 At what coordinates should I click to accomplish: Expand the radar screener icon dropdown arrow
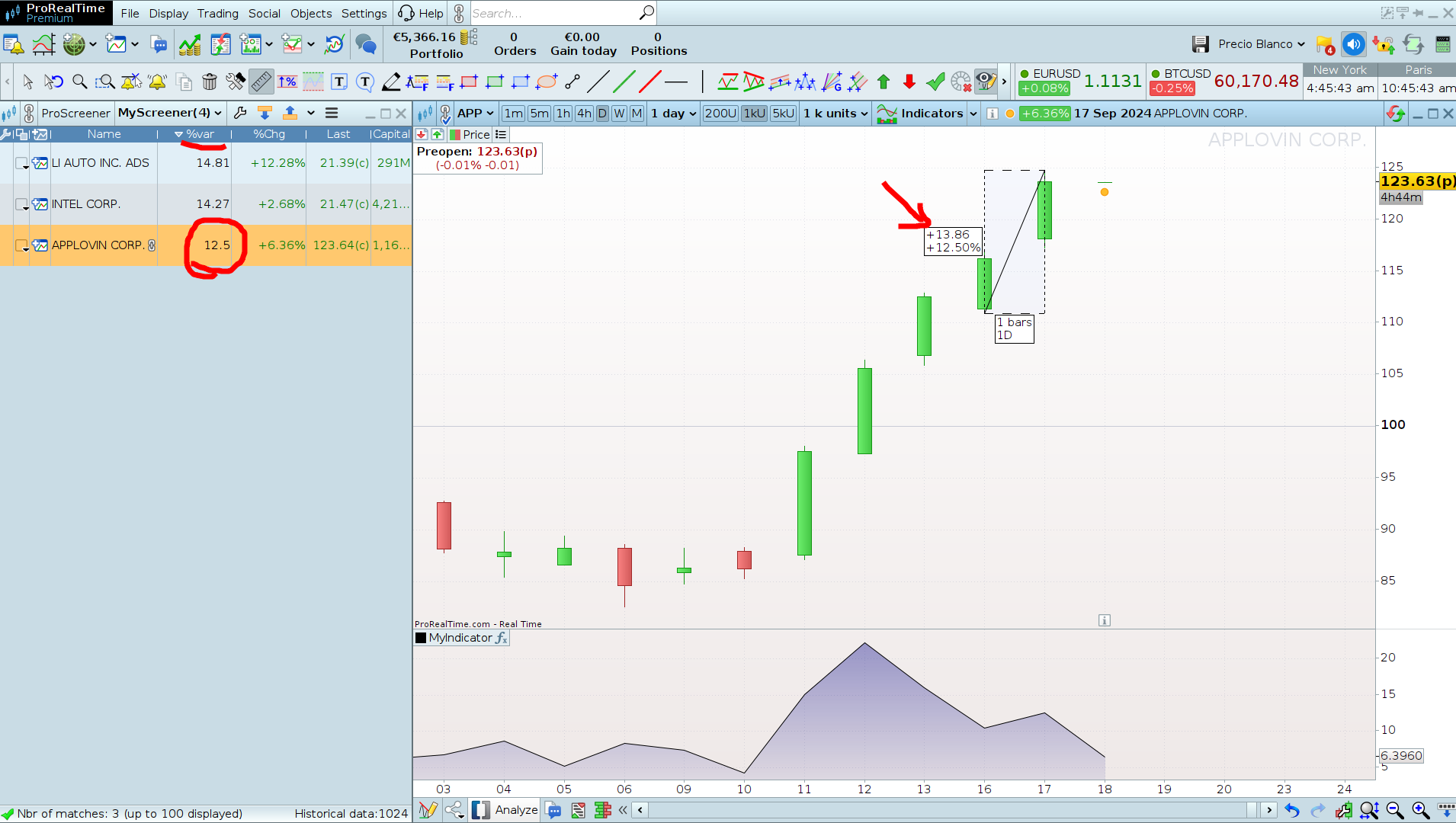pos(93,44)
